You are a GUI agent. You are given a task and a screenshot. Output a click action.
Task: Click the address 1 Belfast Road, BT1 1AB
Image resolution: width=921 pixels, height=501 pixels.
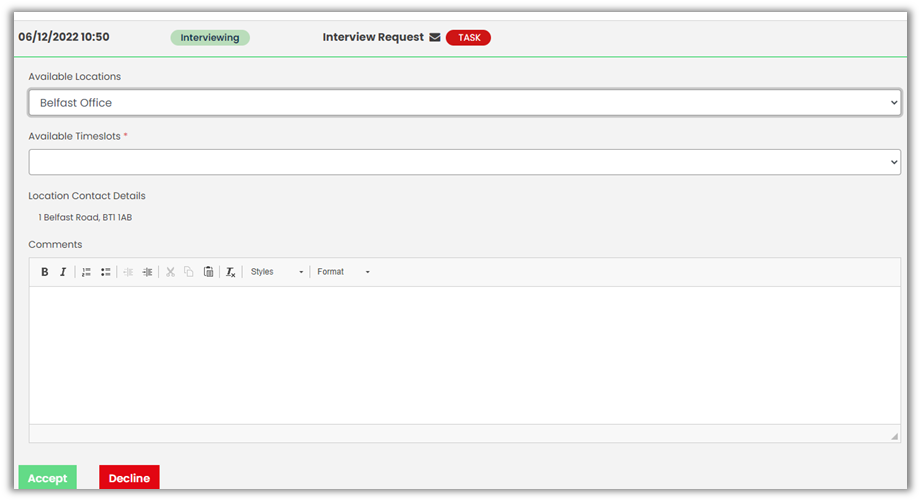tap(85, 217)
